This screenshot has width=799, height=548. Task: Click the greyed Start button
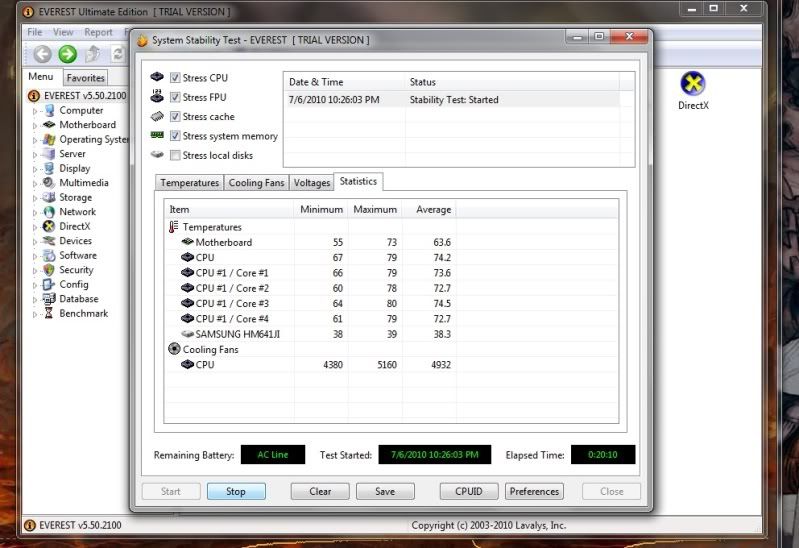click(x=171, y=491)
